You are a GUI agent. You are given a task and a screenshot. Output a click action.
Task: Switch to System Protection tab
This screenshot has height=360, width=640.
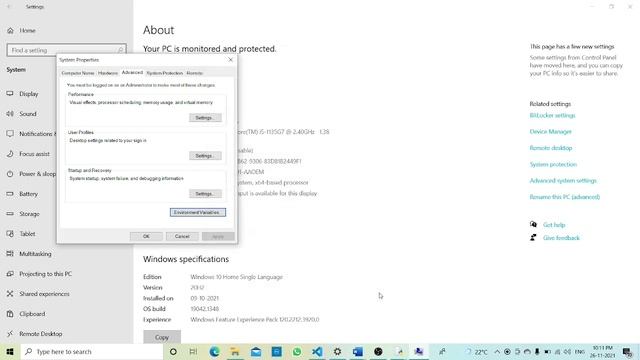(164, 73)
